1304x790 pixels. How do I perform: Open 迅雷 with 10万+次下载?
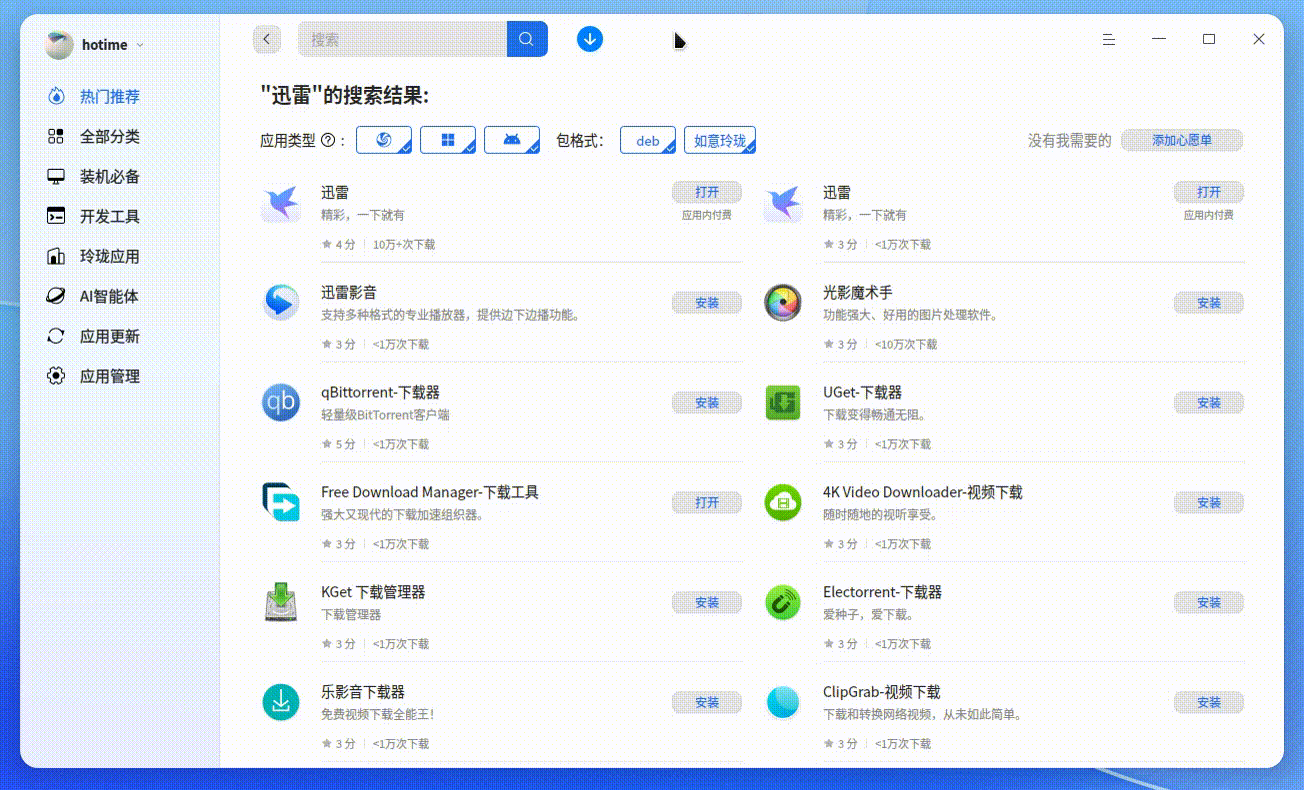click(x=707, y=192)
